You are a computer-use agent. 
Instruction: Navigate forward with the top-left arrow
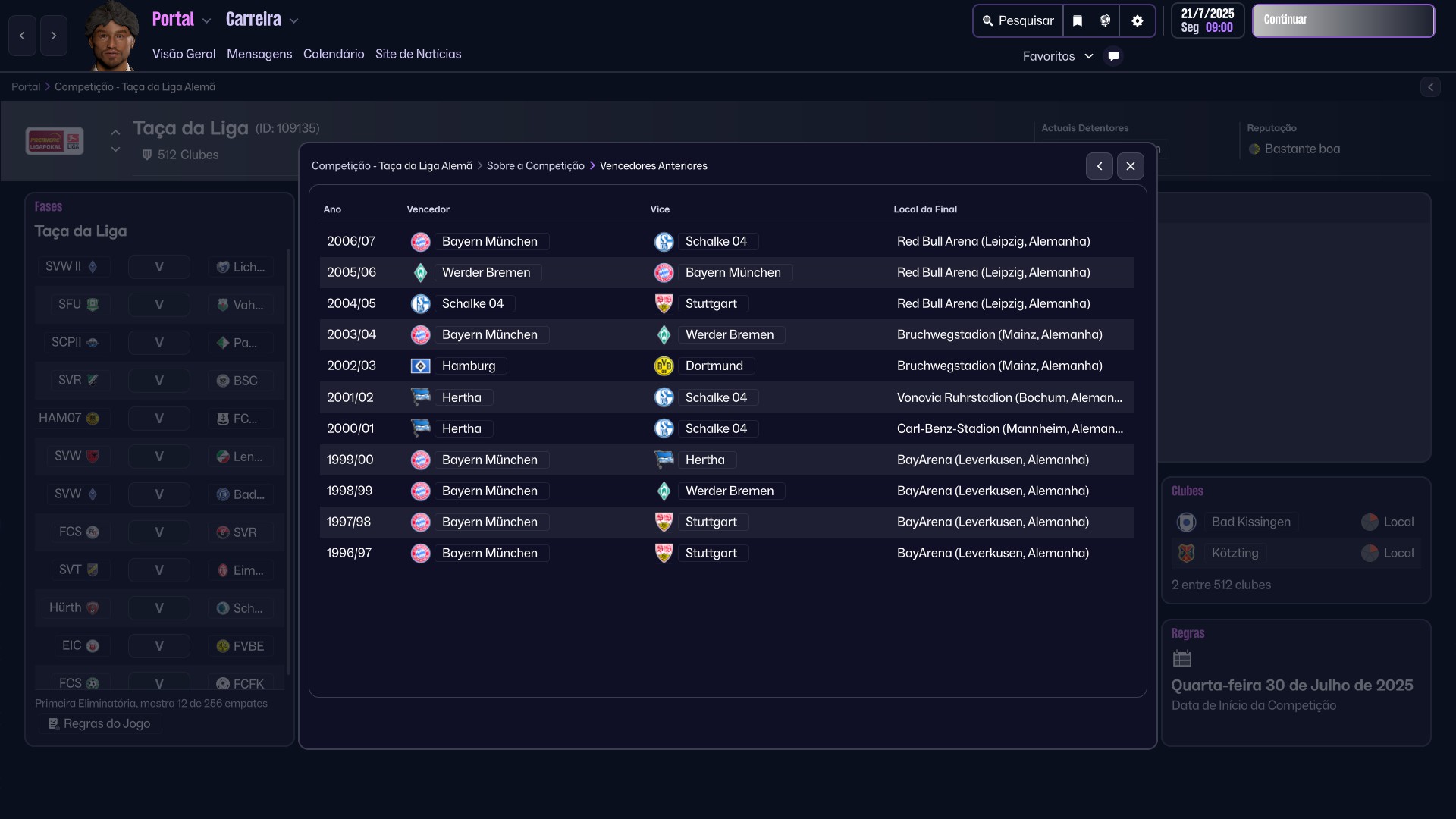click(x=53, y=36)
